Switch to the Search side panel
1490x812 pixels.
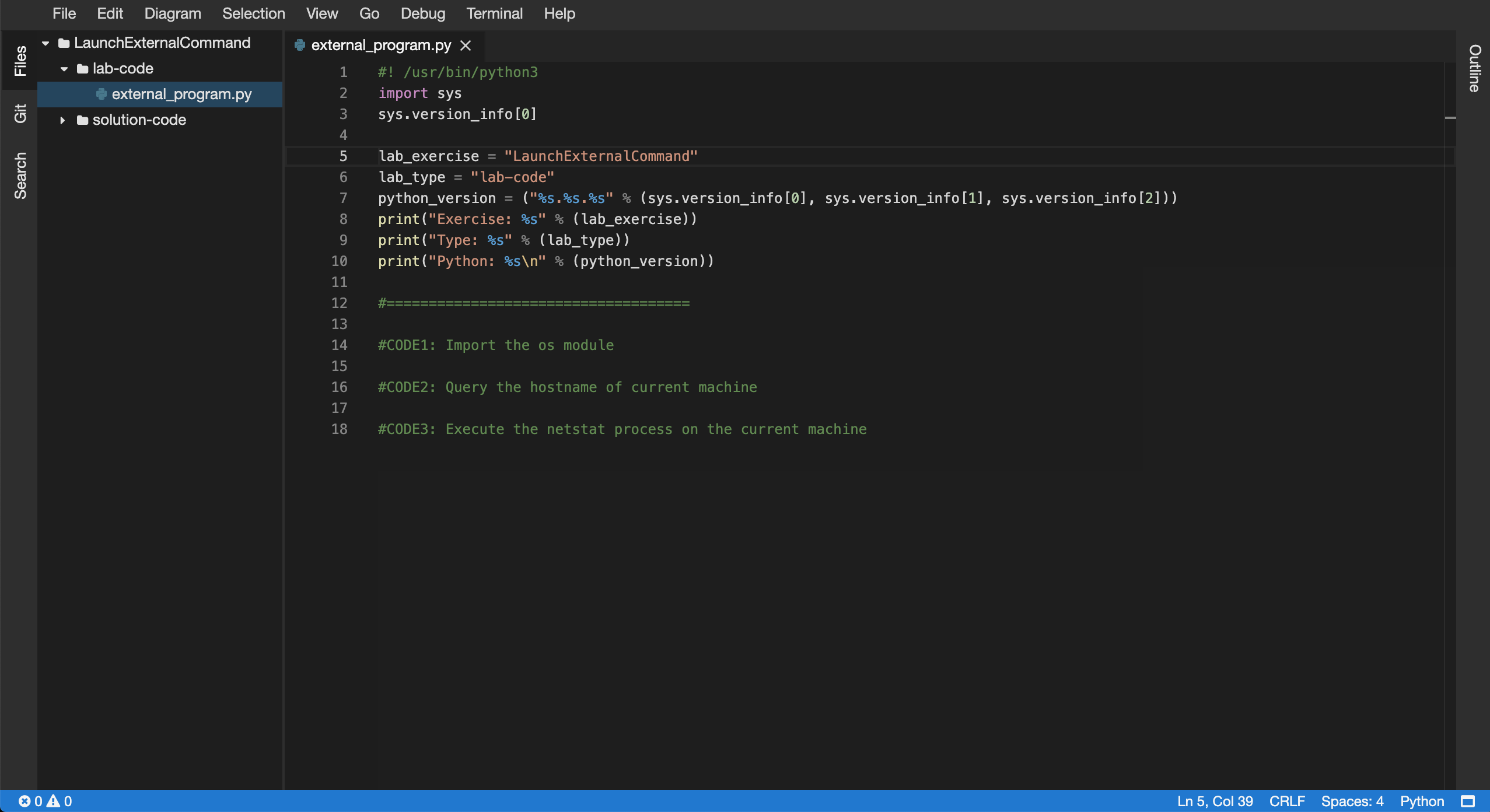tap(20, 175)
